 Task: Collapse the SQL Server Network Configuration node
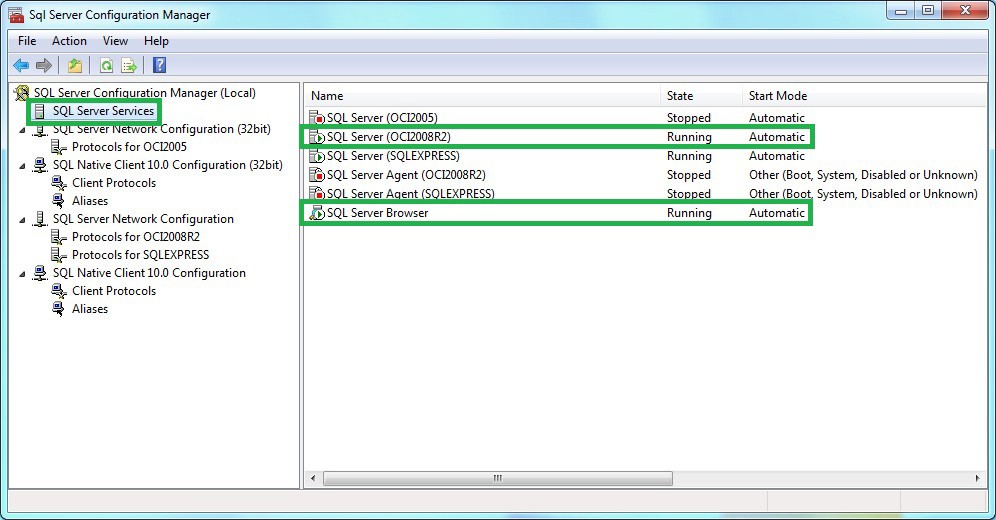click(x=23, y=220)
